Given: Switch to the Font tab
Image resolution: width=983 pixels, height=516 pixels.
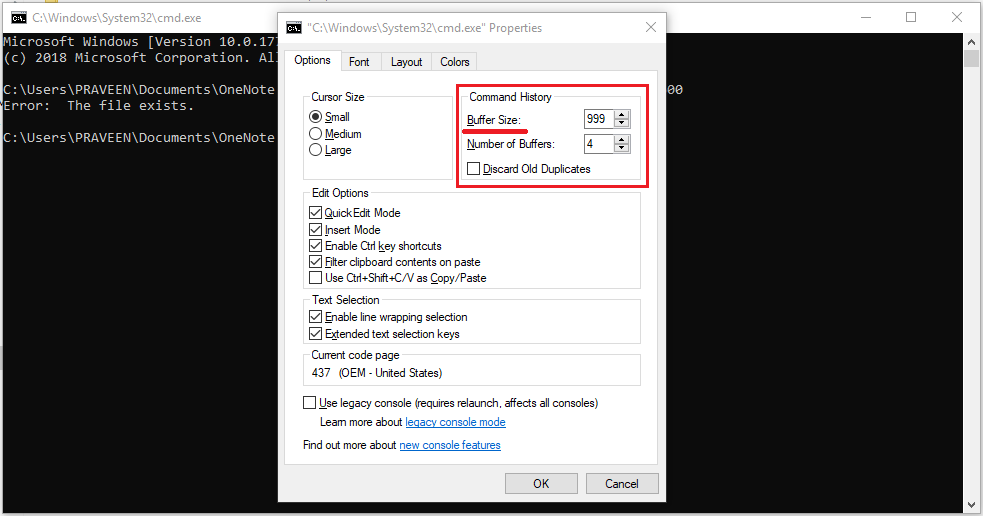Looking at the screenshot, I should [359, 62].
